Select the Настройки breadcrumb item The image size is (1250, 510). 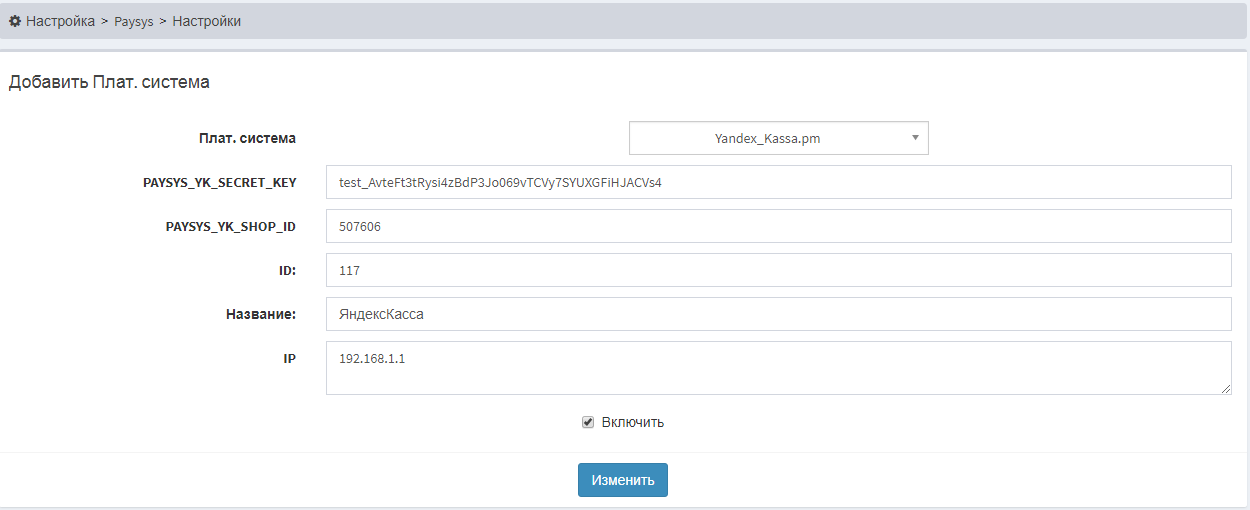click(206, 21)
